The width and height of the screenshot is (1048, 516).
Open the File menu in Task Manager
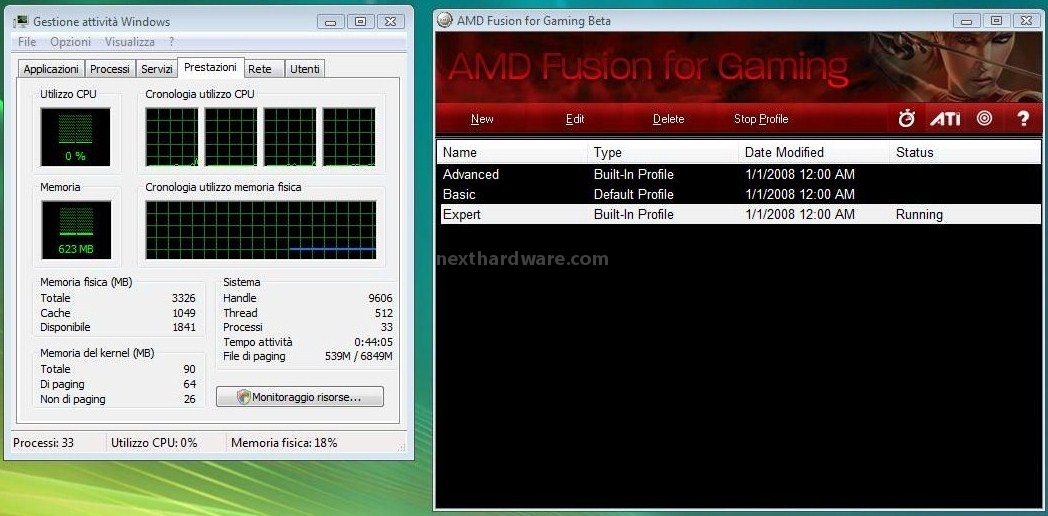(27, 41)
